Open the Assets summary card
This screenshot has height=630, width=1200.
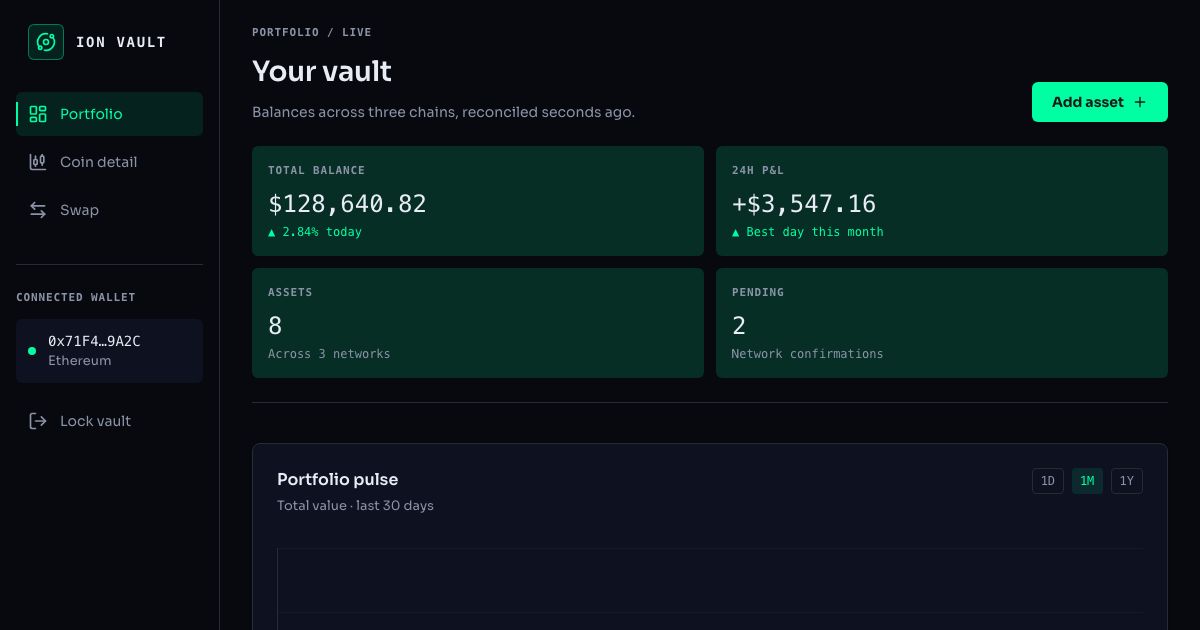click(x=478, y=323)
